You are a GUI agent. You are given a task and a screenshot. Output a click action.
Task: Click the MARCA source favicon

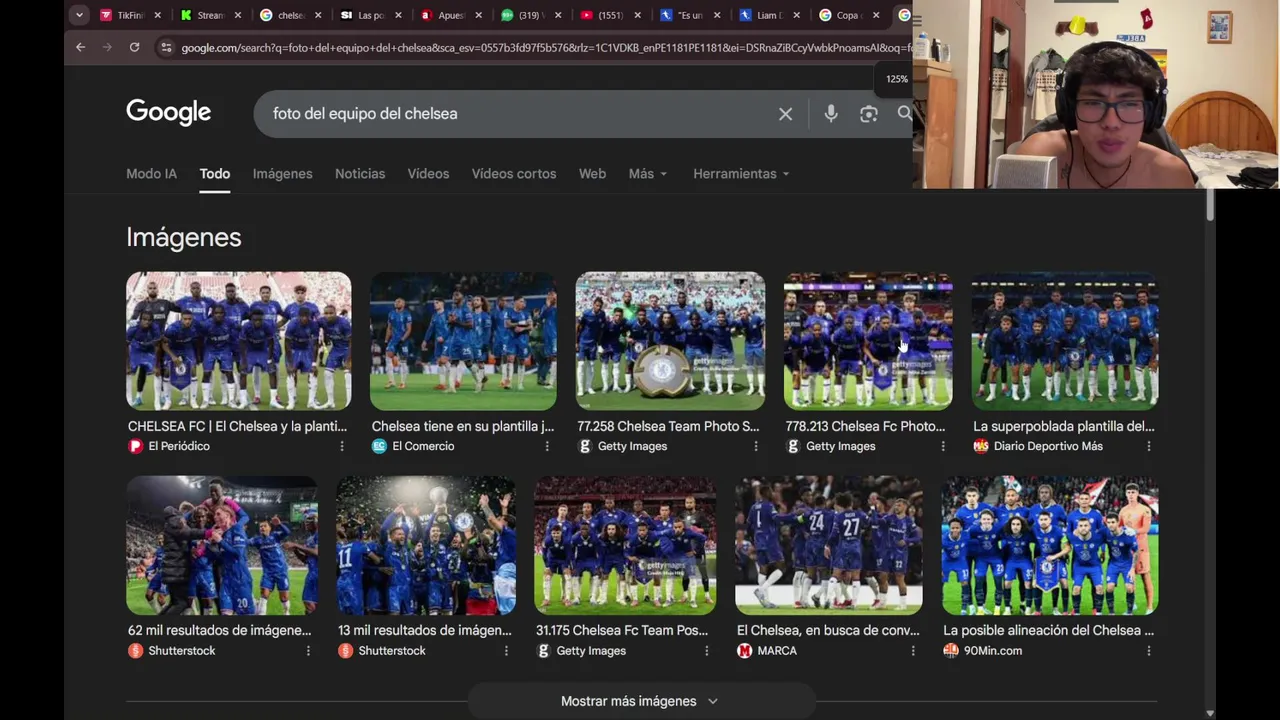tap(744, 650)
